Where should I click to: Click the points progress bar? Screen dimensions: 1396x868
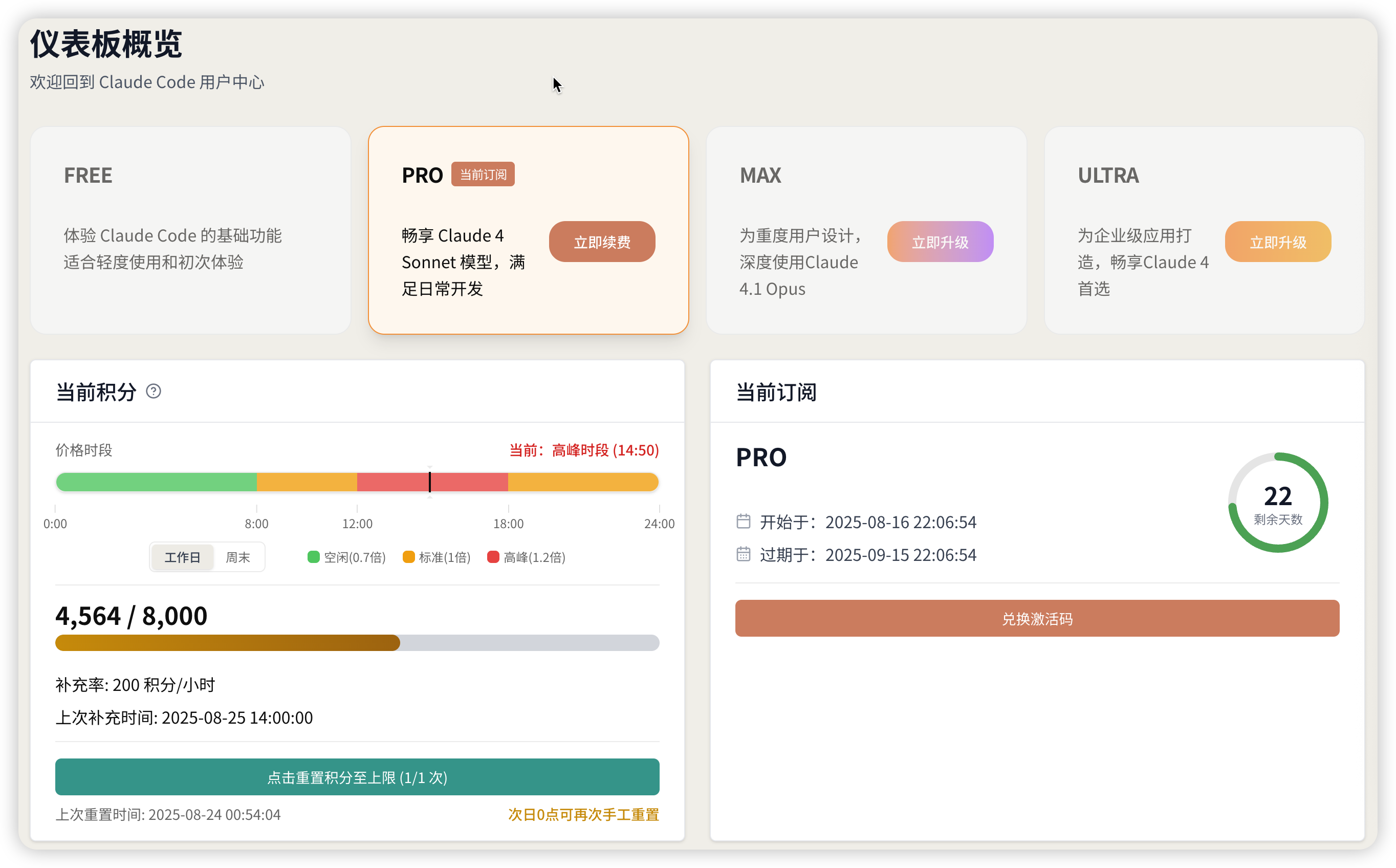pos(357,642)
